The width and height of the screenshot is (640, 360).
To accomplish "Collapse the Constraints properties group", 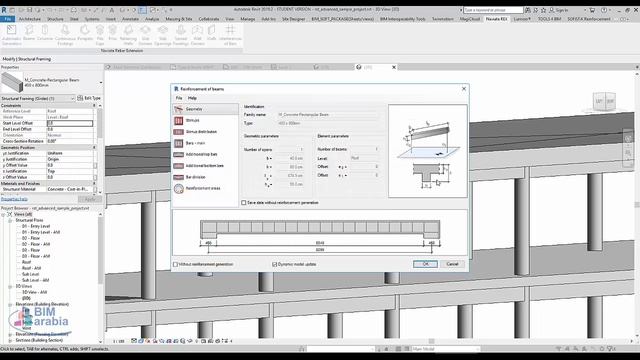I will point(94,106).
